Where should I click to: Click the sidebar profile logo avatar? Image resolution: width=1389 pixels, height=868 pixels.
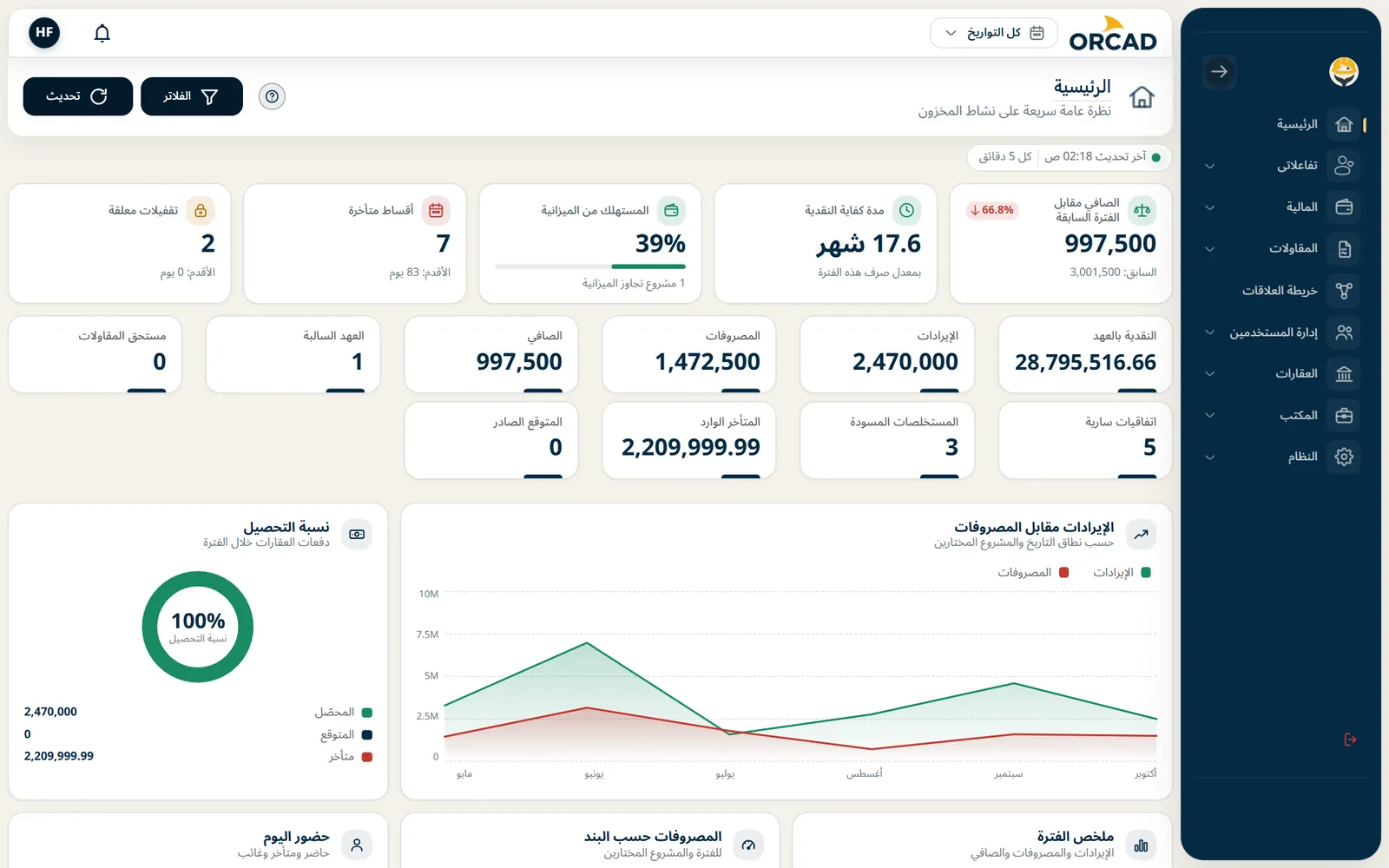[x=1344, y=71]
